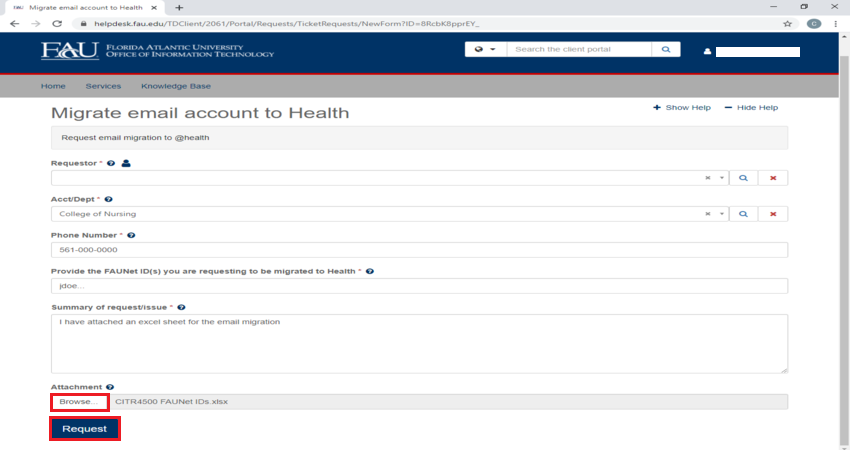Click the Acct/Dept lookup magnifier icon

point(743,214)
